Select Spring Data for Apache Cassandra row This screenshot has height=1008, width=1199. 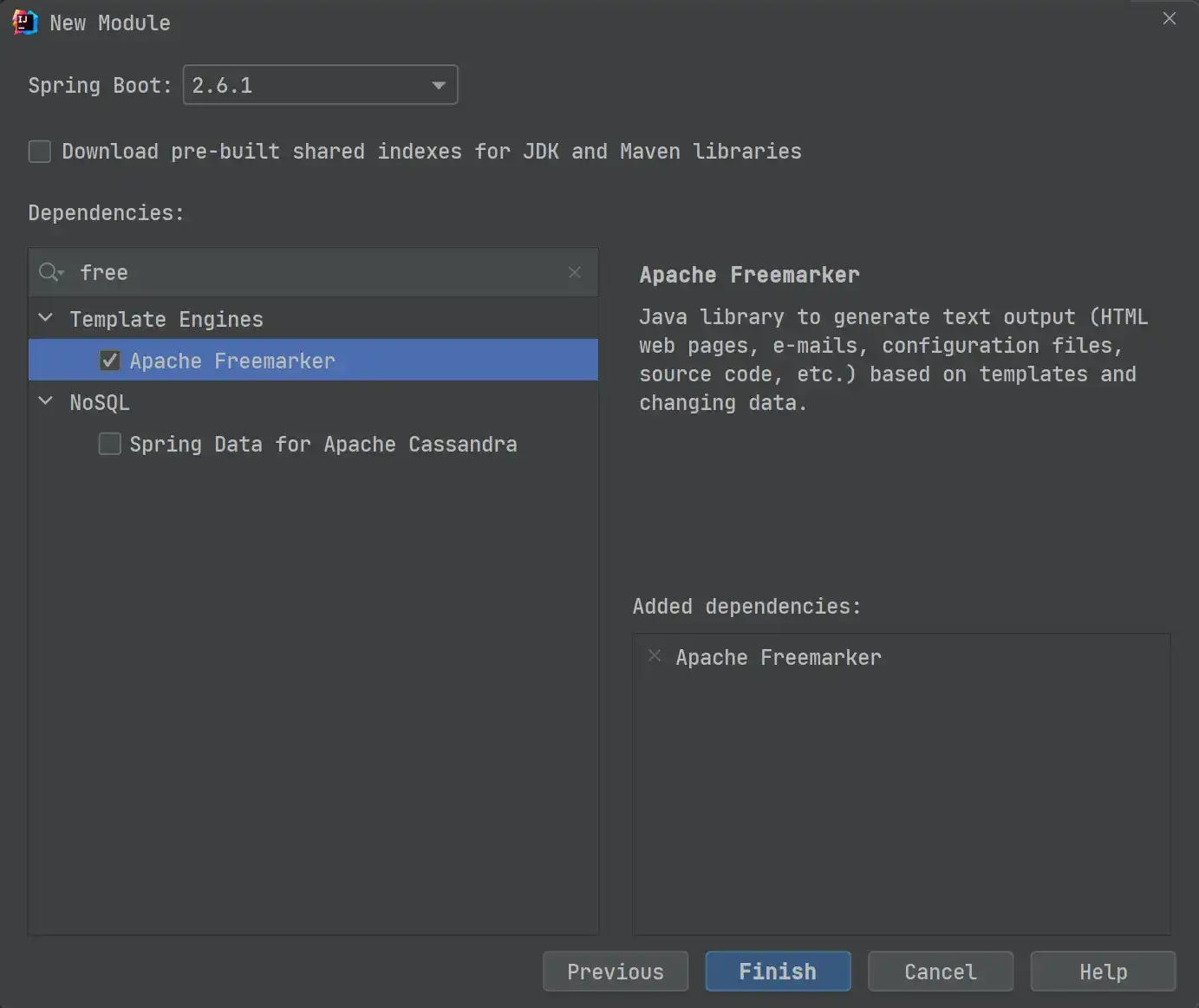[x=323, y=444]
